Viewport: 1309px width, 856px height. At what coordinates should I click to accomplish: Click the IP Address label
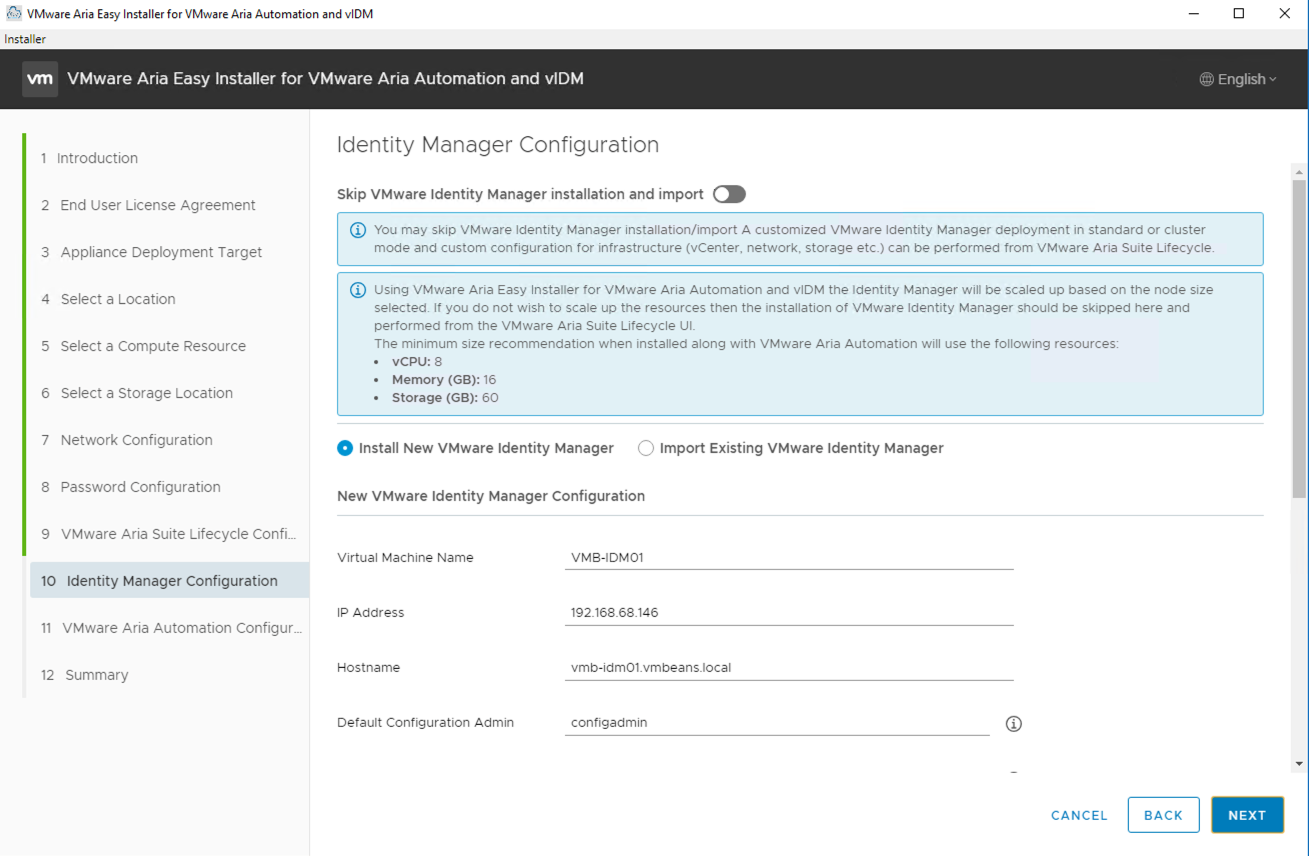(x=371, y=613)
